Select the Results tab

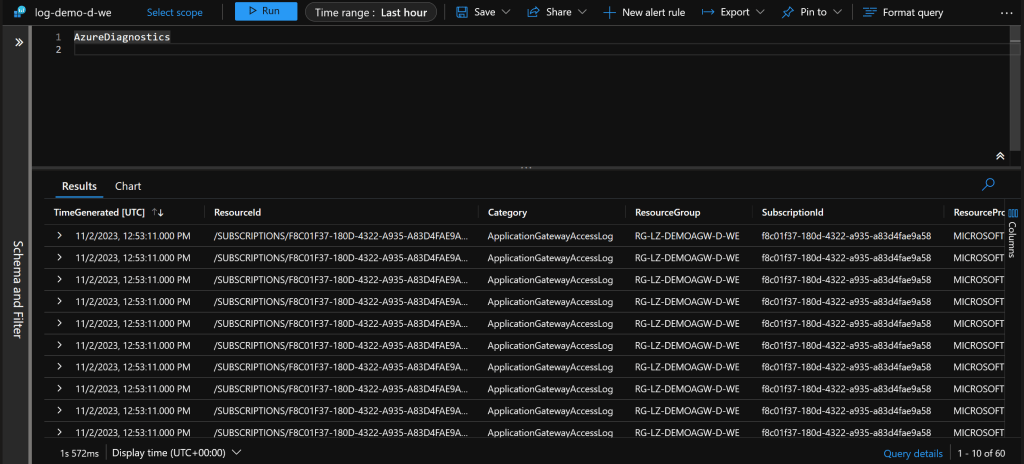[79, 186]
